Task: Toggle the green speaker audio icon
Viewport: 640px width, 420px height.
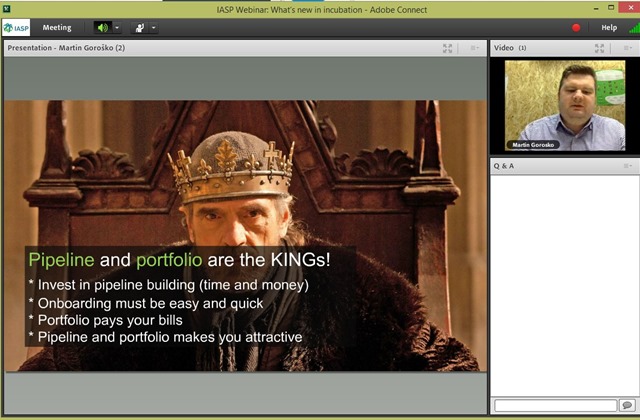Action: (102, 28)
